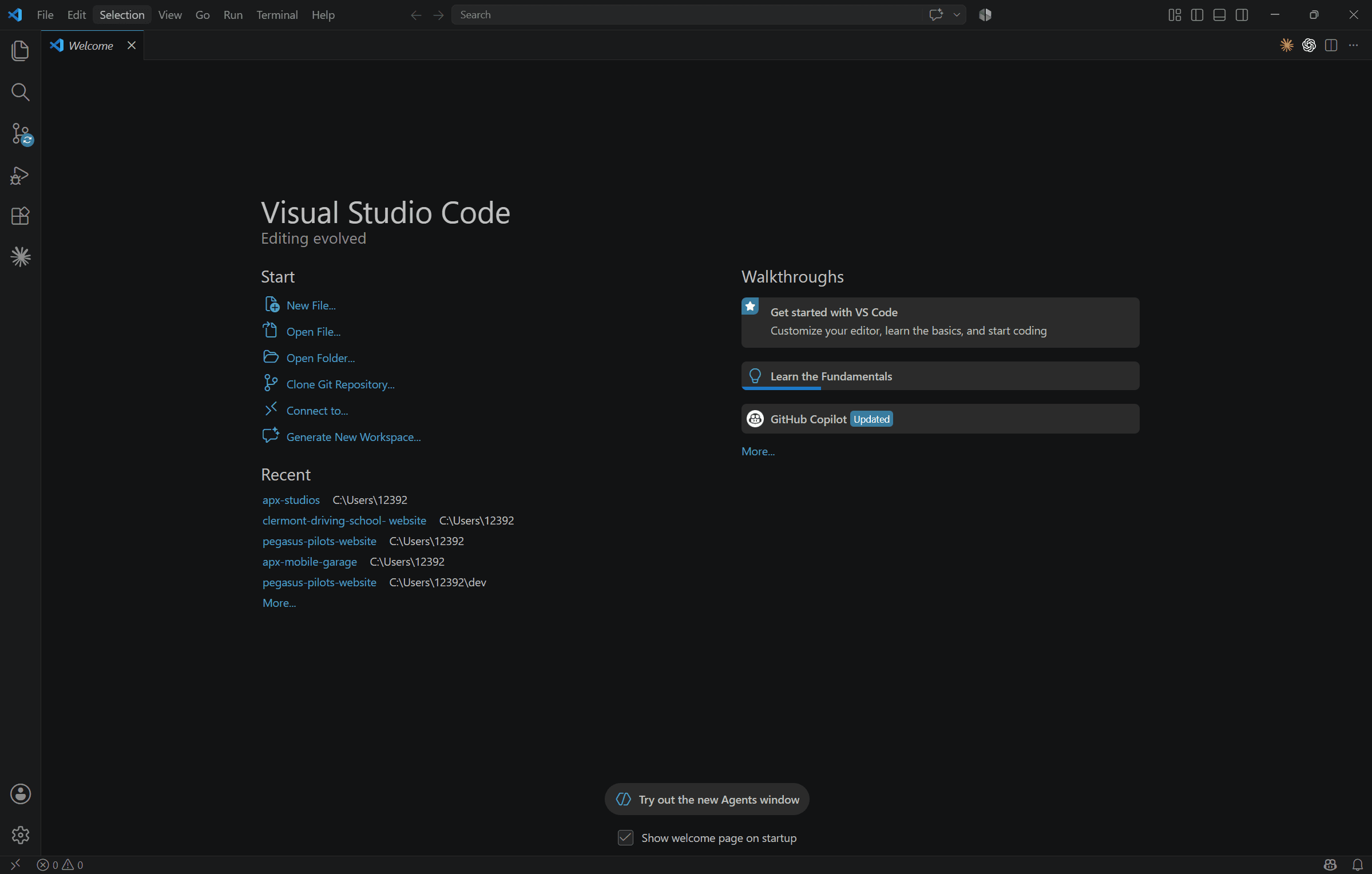
Task: Click Generate New Workspace... link
Action: pyautogui.click(x=354, y=437)
